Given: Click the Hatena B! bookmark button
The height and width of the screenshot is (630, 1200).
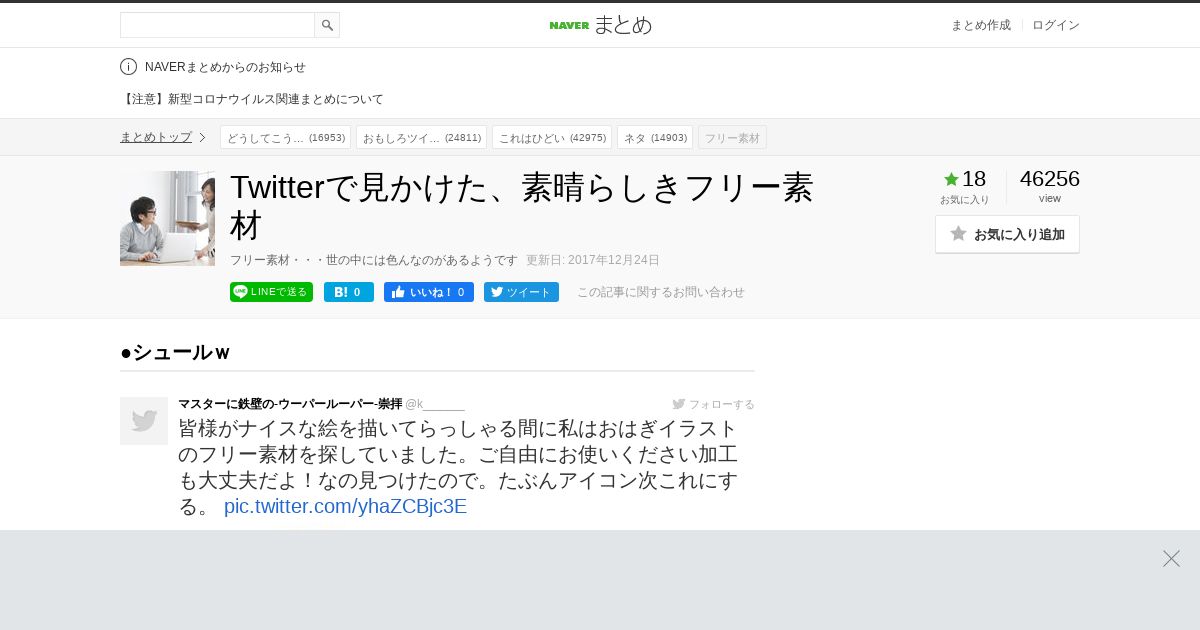Looking at the screenshot, I should pos(349,292).
